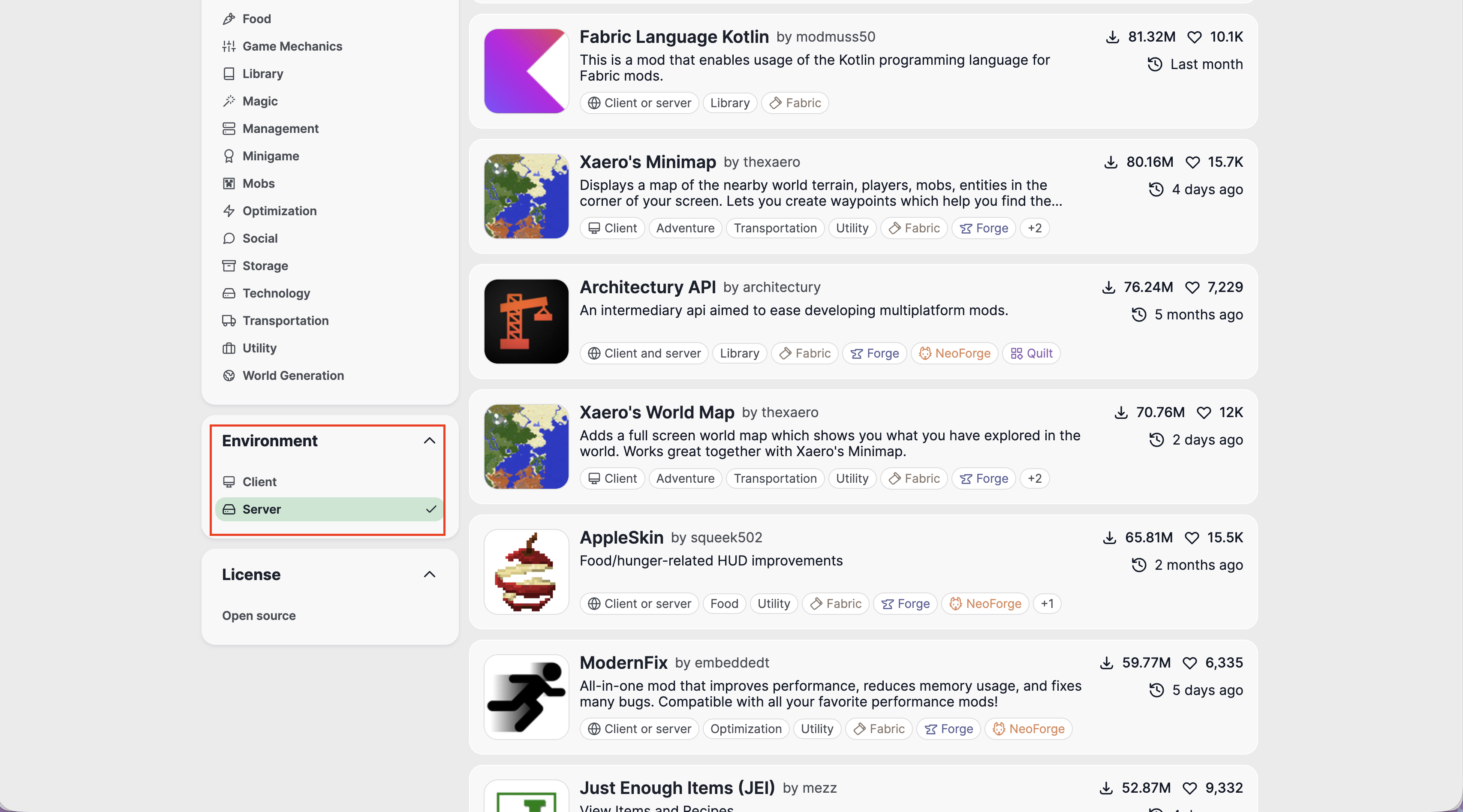Open the ModernFix running figure icon

click(x=527, y=697)
